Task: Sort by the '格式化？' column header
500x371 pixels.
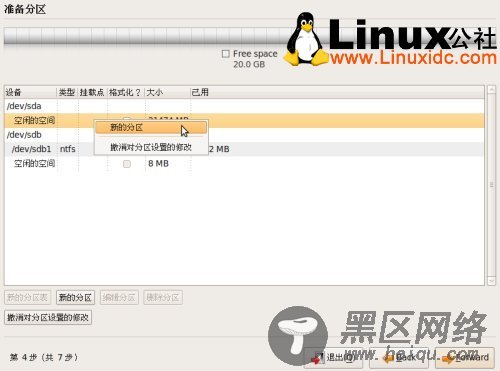Action: 126,92
